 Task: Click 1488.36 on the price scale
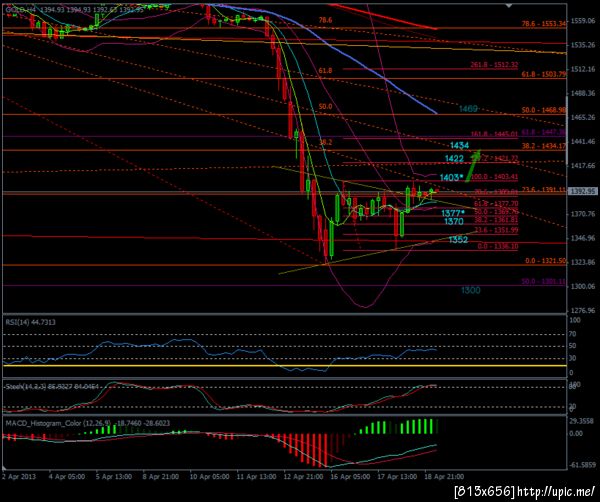[x=581, y=93]
